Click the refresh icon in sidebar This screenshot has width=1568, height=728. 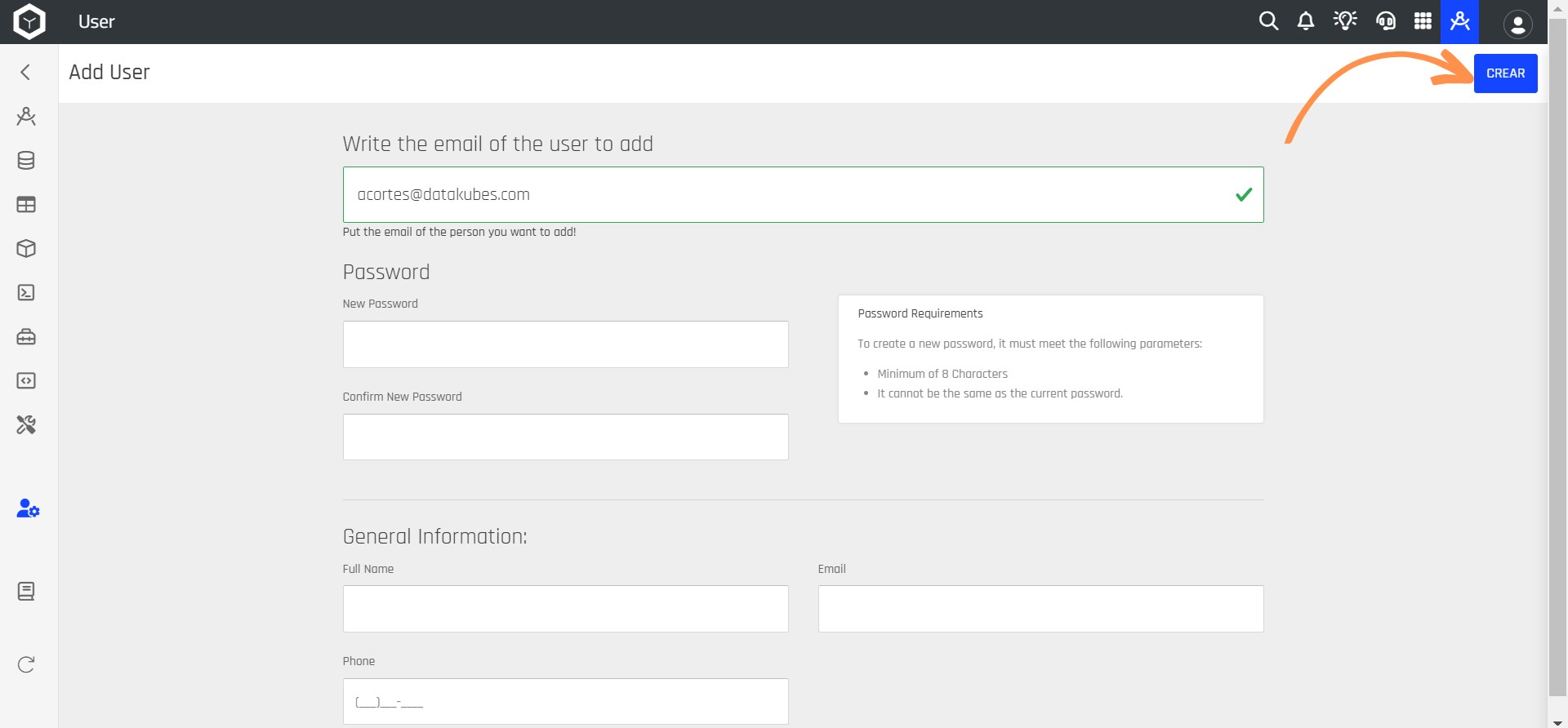26,665
